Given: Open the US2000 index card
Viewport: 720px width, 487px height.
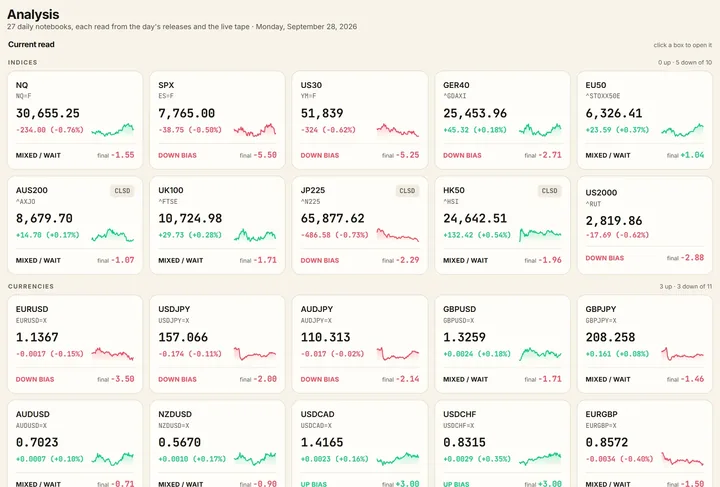Looking at the screenshot, I should (x=645, y=225).
